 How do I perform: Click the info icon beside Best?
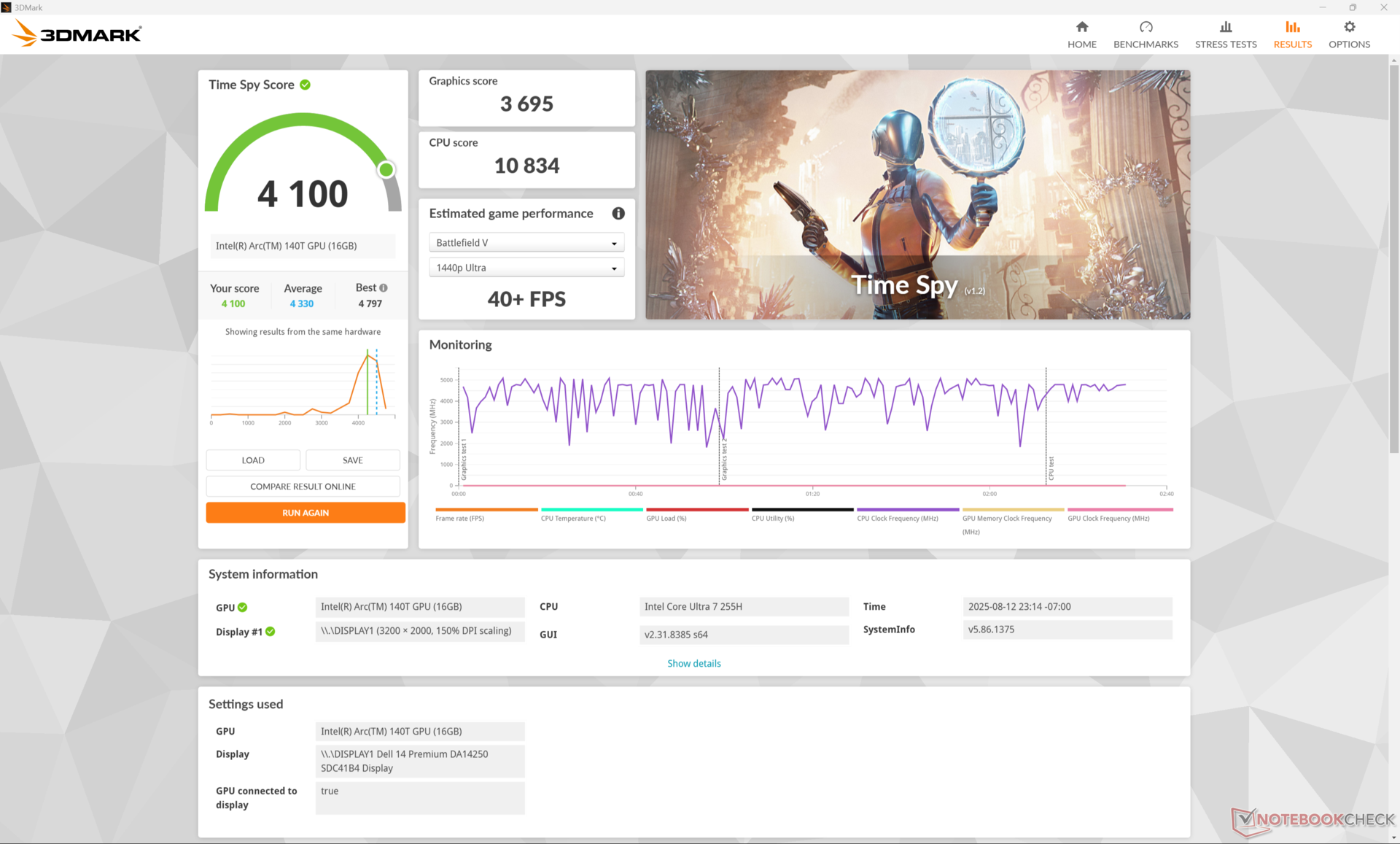pyautogui.click(x=384, y=288)
